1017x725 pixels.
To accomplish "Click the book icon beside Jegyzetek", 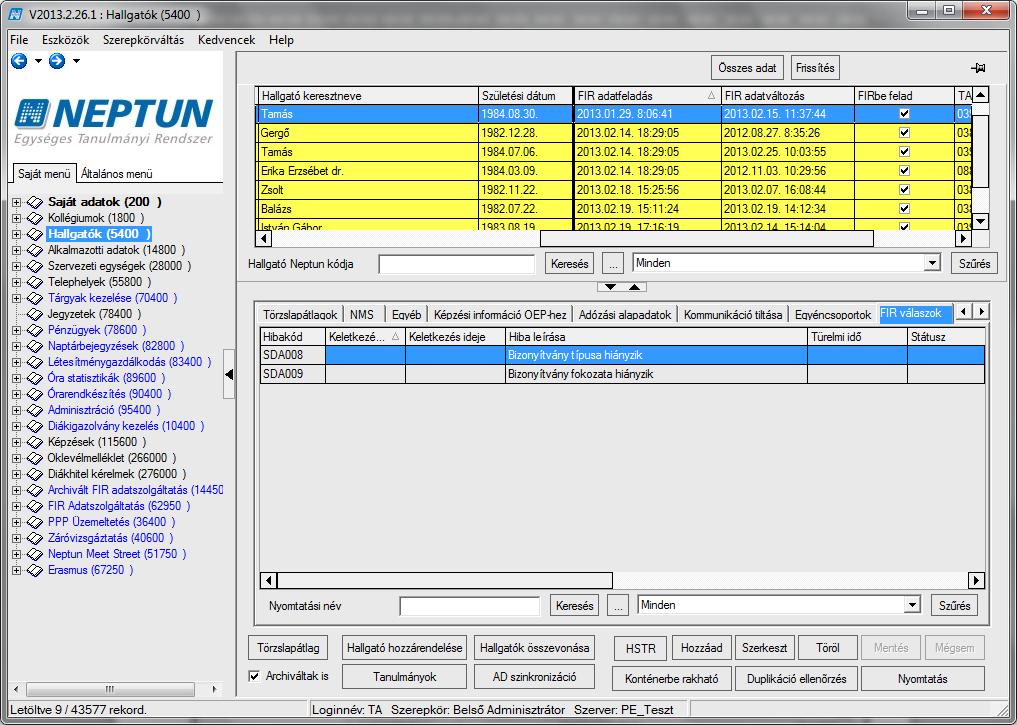I will click(35, 314).
